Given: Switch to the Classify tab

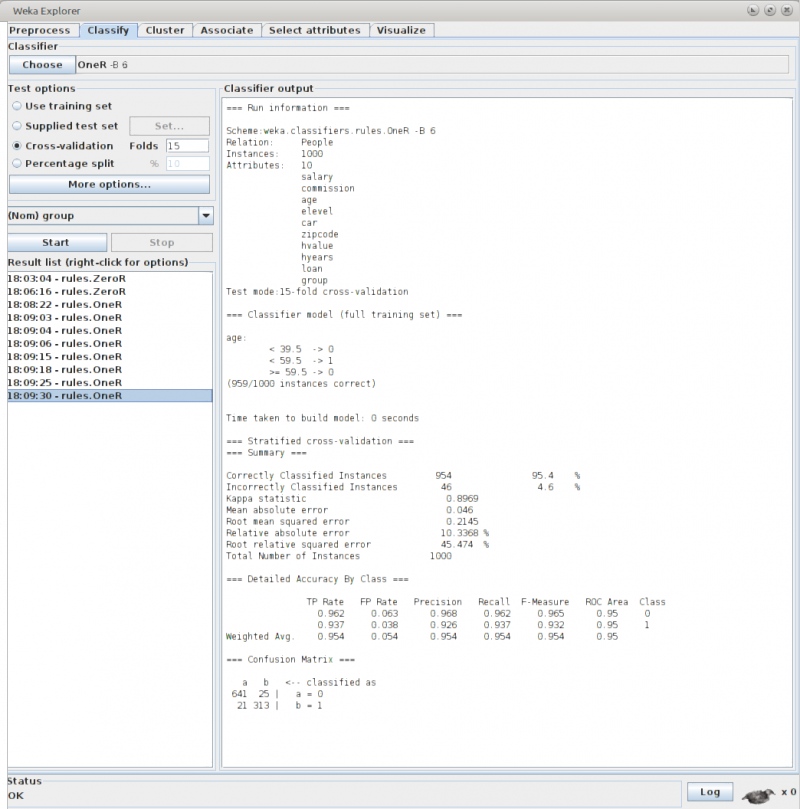Looking at the screenshot, I should 108,30.
